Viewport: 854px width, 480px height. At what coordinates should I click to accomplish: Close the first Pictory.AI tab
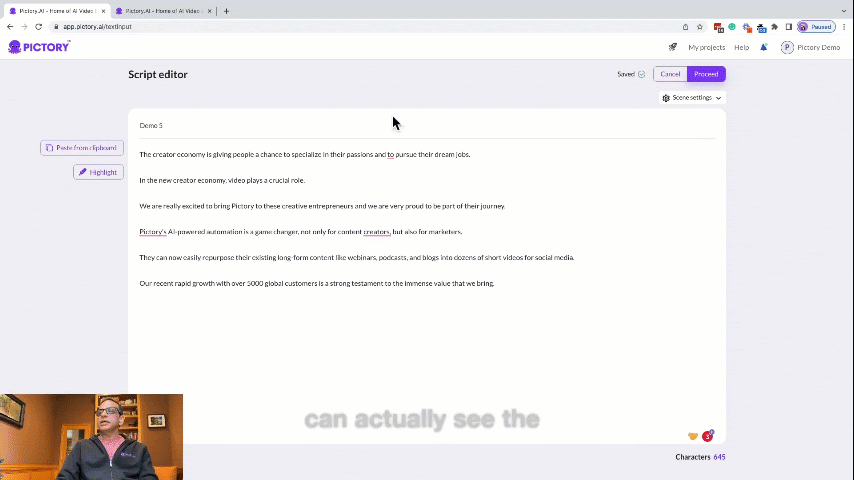103,11
